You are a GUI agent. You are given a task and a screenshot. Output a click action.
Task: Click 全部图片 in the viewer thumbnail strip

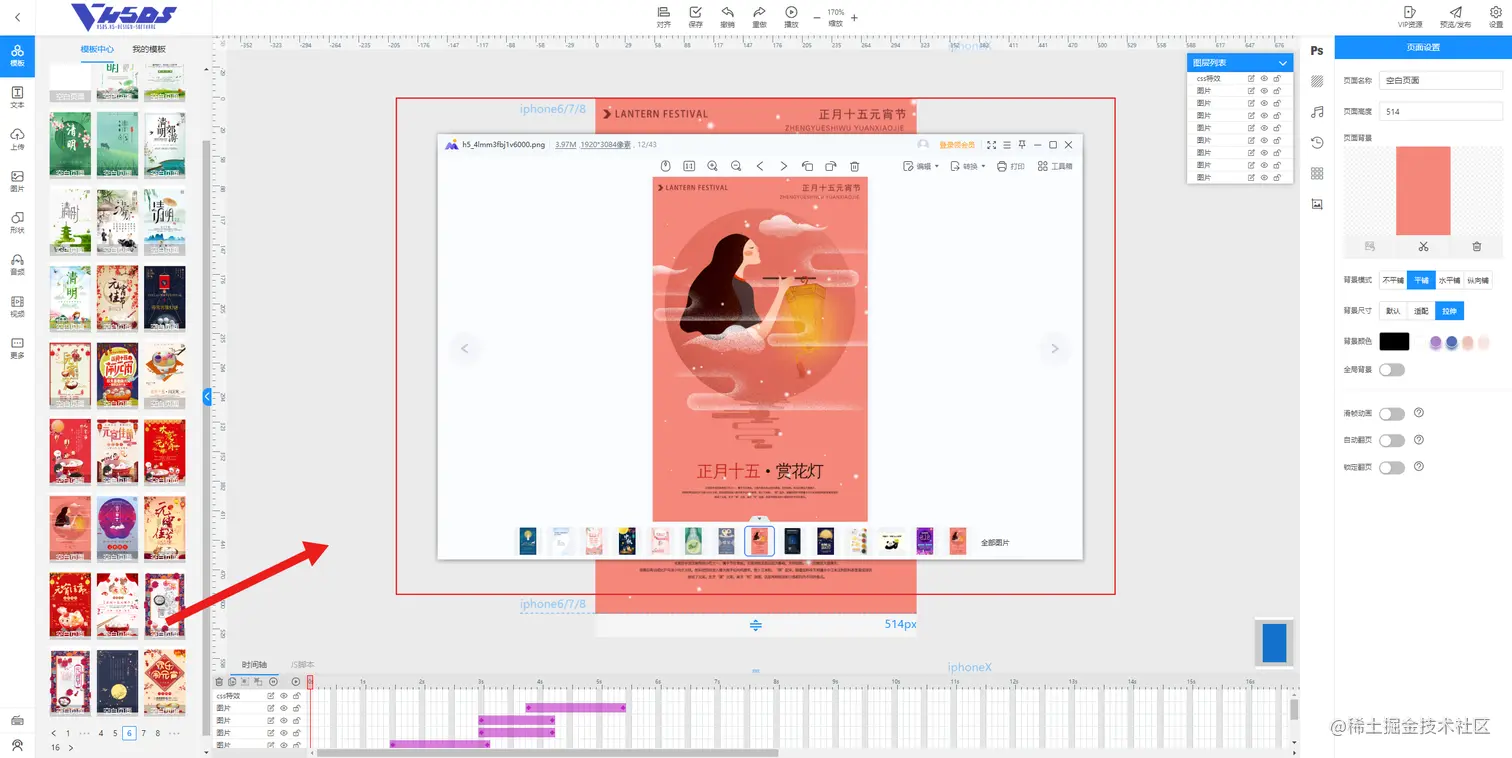pyautogui.click(x=995, y=542)
